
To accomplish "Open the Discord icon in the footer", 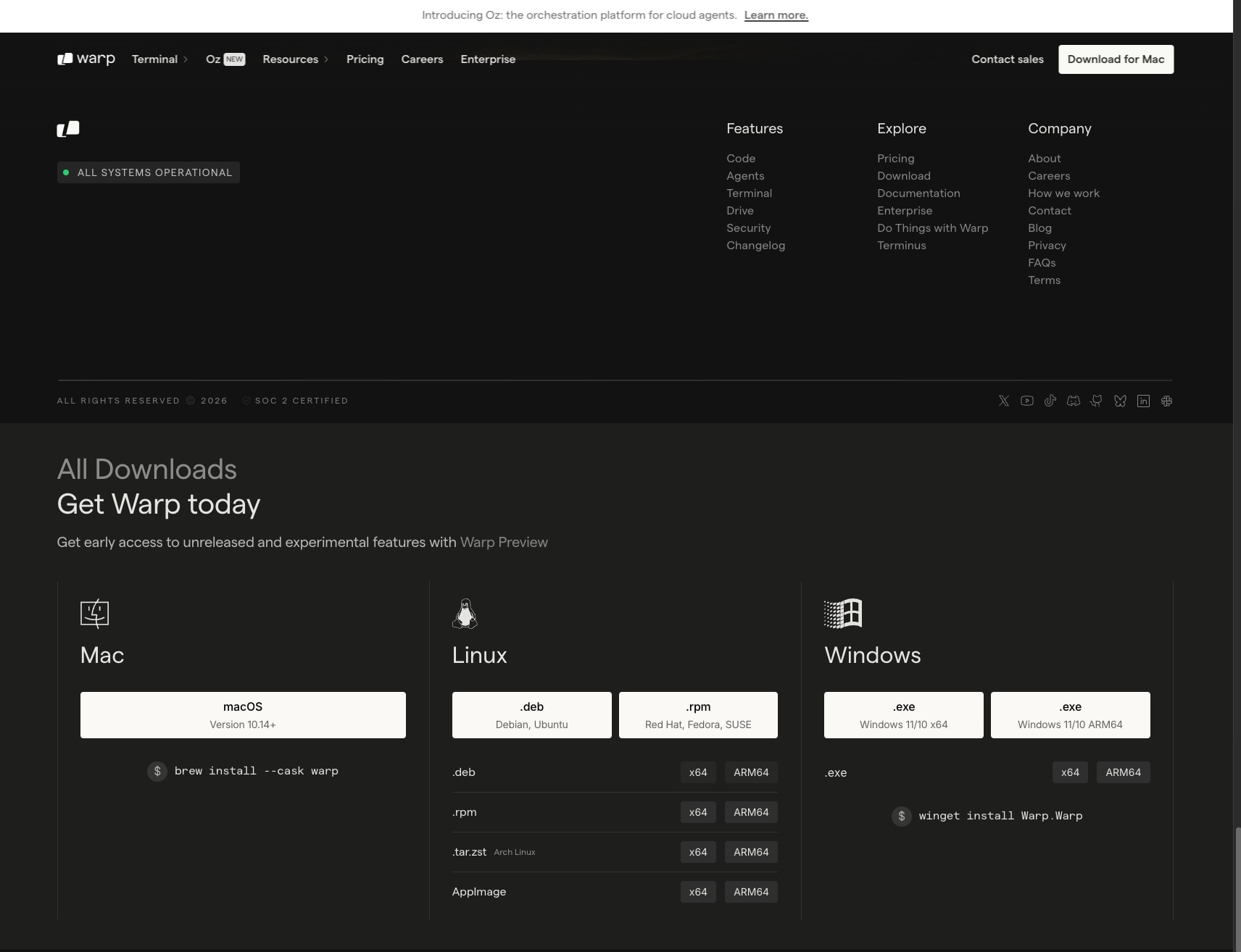I will (1074, 401).
